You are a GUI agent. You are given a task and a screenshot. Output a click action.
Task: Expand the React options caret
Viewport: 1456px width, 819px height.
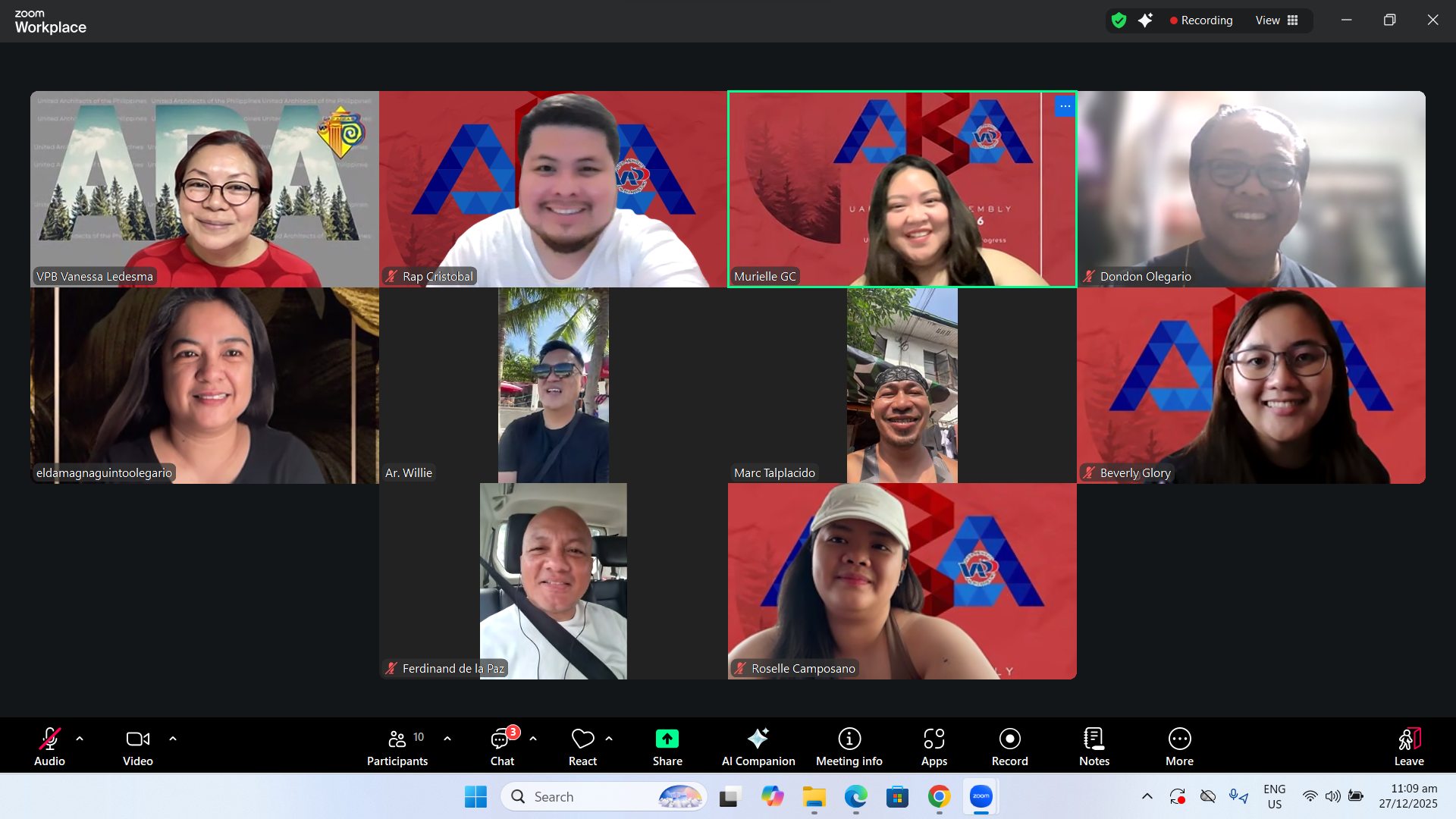pos(609,739)
